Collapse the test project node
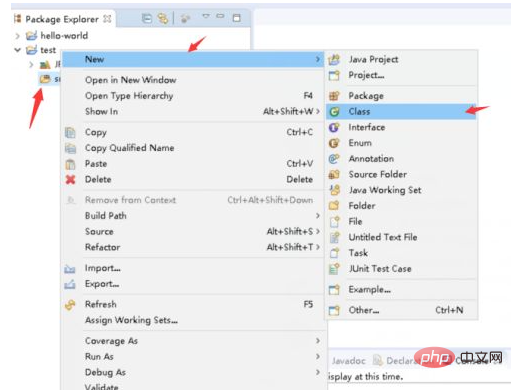 [17, 50]
